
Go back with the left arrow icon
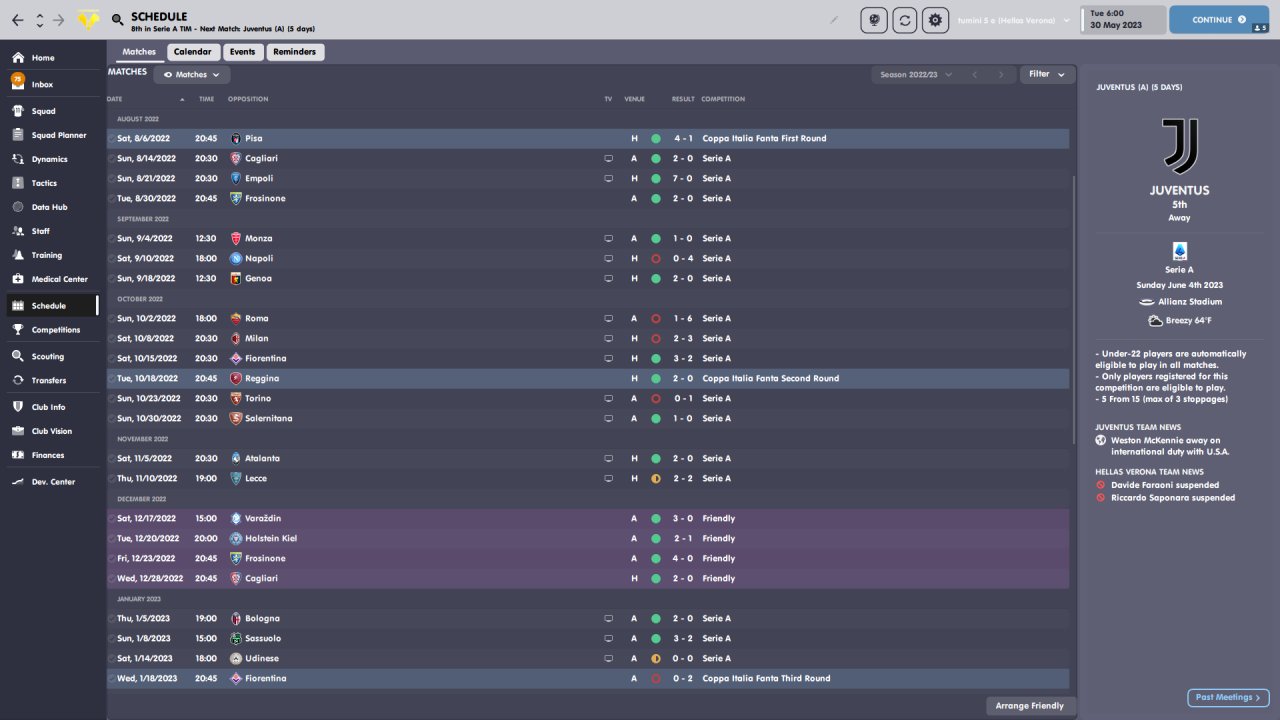(18, 20)
